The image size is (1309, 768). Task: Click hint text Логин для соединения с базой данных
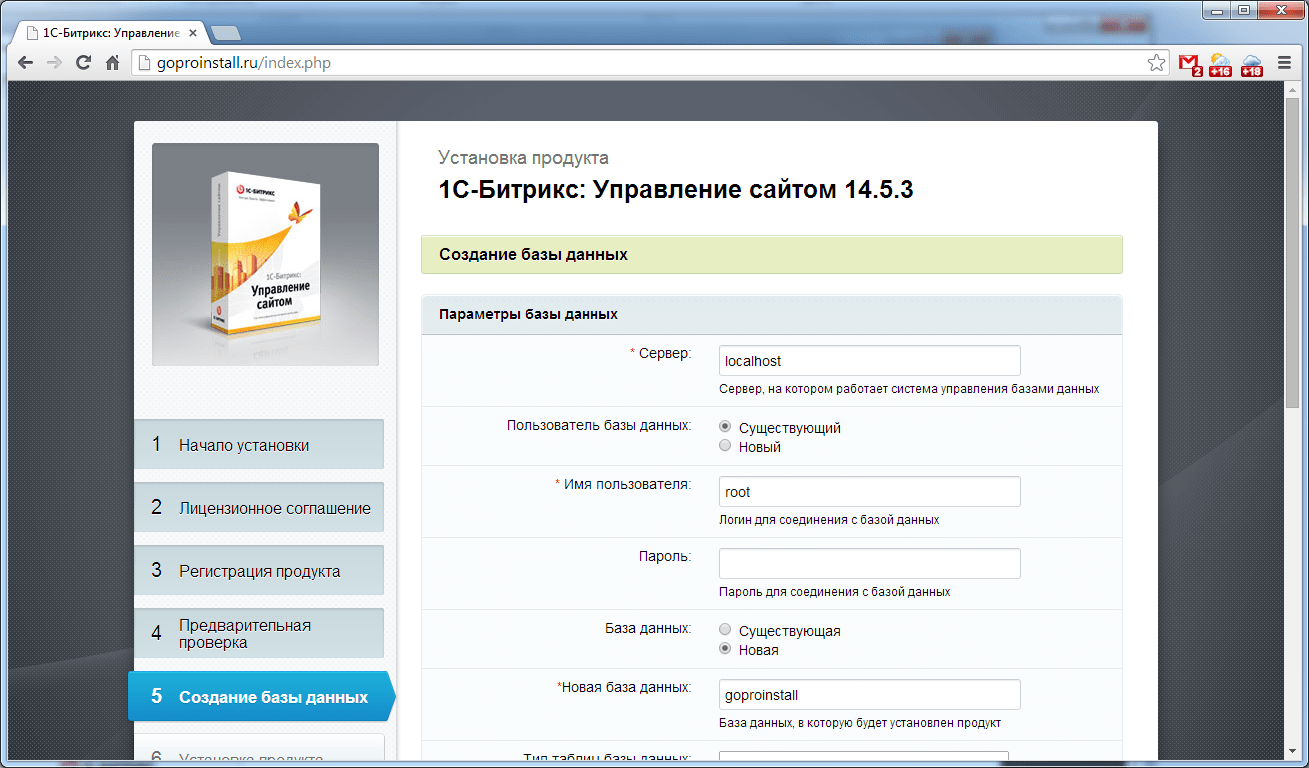pyautogui.click(x=829, y=520)
